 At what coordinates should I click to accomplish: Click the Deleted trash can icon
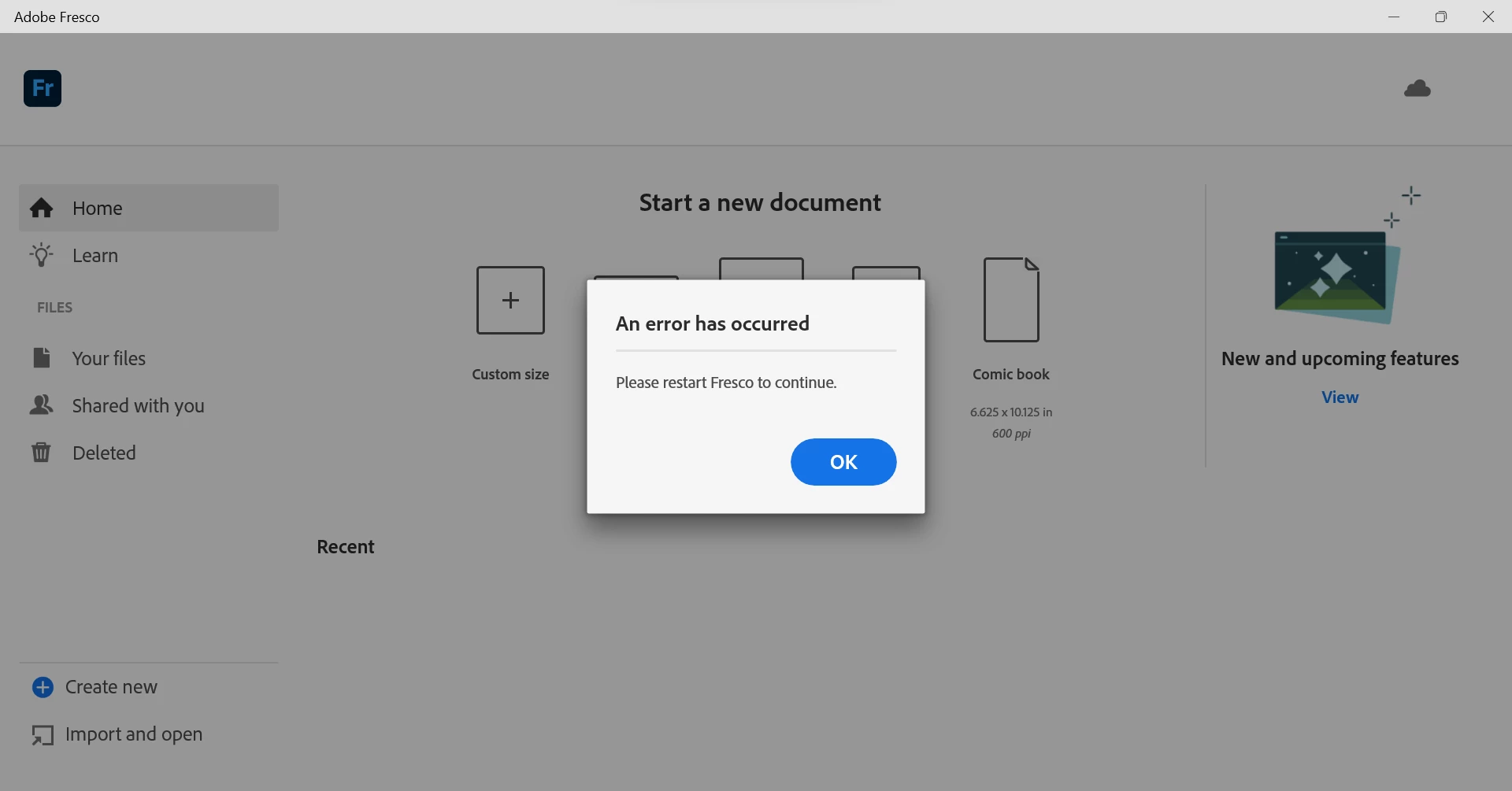[x=41, y=452]
